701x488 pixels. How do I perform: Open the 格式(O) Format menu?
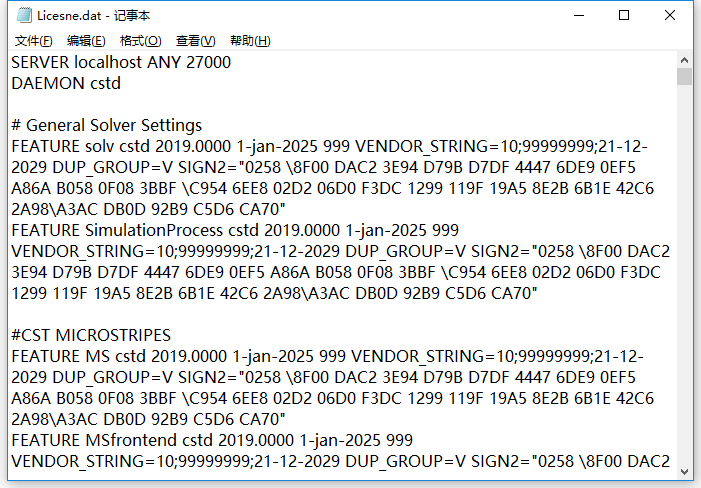pyautogui.click(x=141, y=41)
